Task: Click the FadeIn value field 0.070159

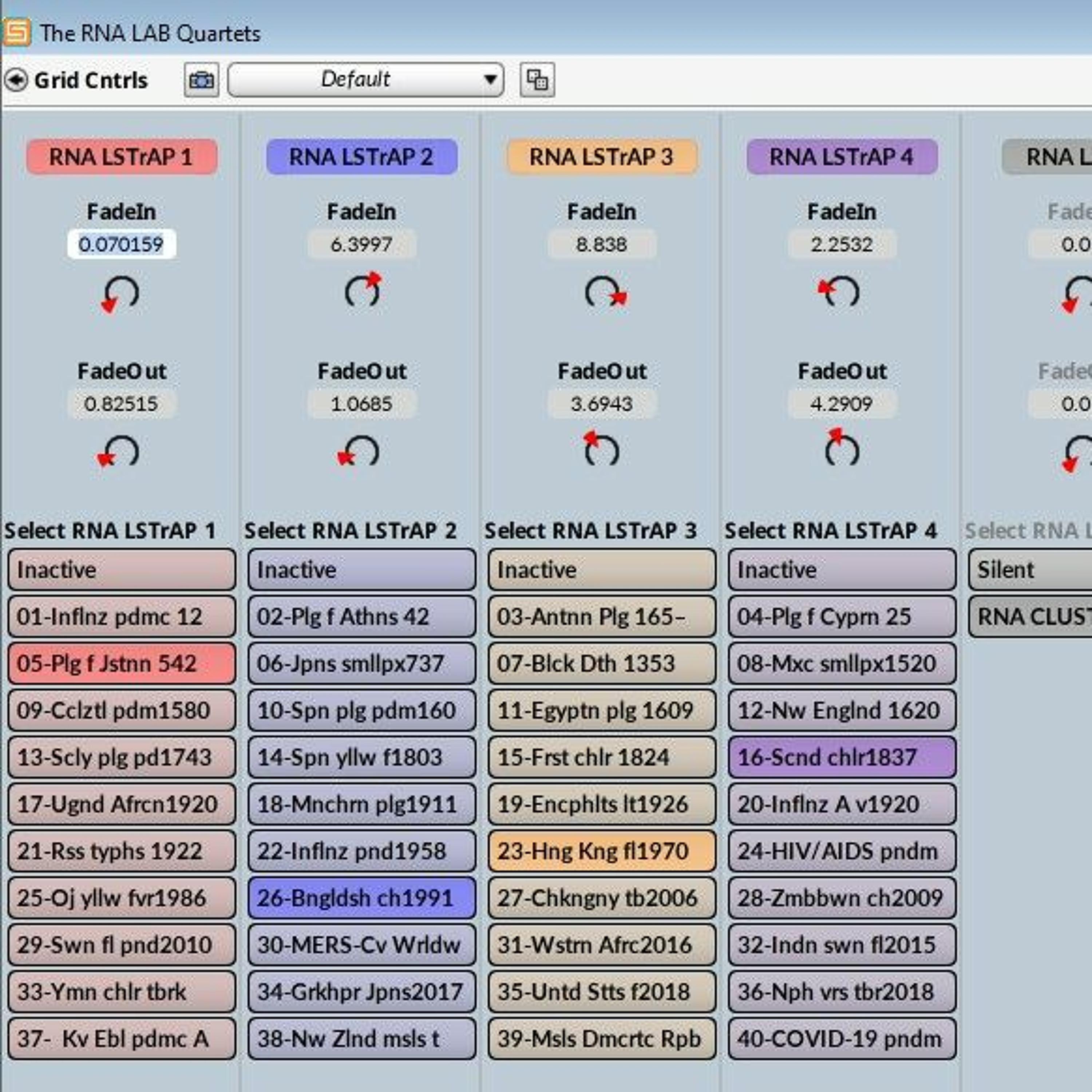Action: point(122,244)
